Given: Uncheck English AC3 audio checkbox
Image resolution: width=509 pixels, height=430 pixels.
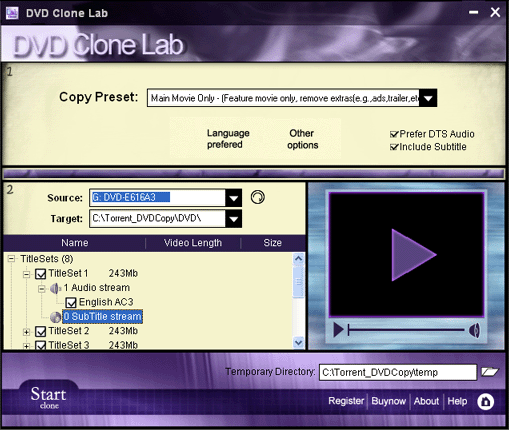Looking at the screenshot, I should click(x=71, y=303).
